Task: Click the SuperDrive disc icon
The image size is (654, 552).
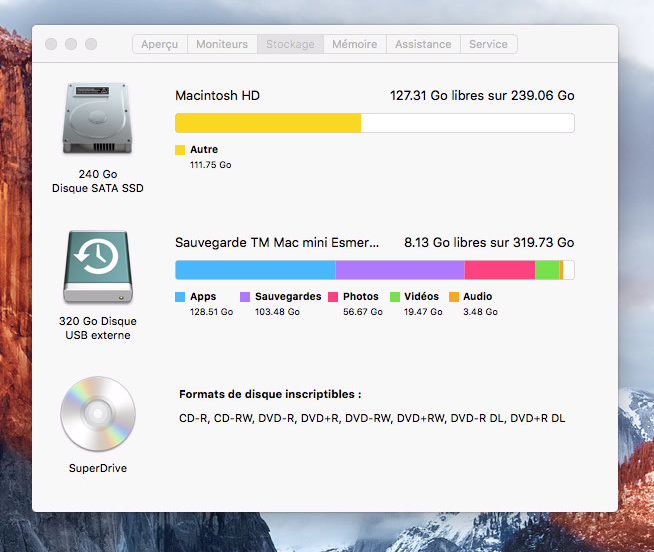Action: pyautogui.click(x=98, y=414)
